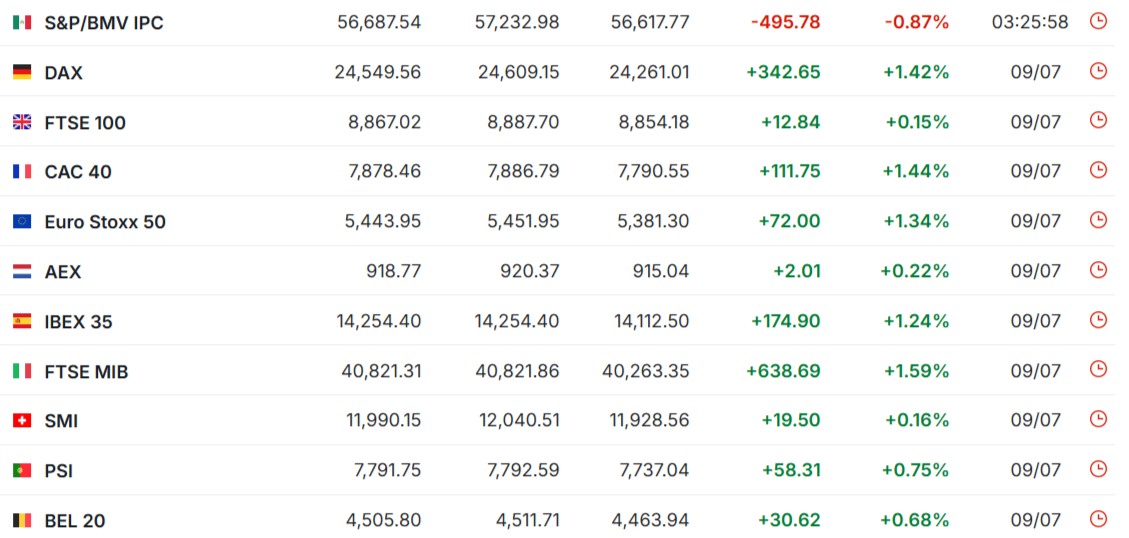Select the CAC 40 index name
The image size is (1129, 538).
click(x=78, y=172)
